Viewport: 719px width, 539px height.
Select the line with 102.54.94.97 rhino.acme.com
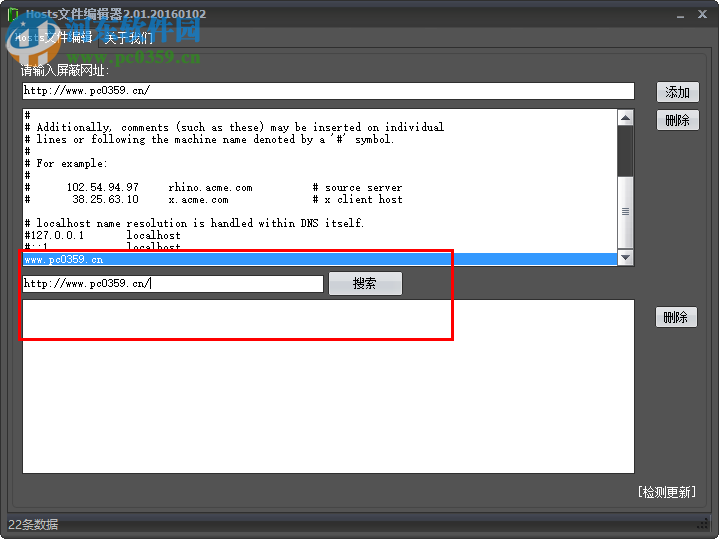point(320,187)
